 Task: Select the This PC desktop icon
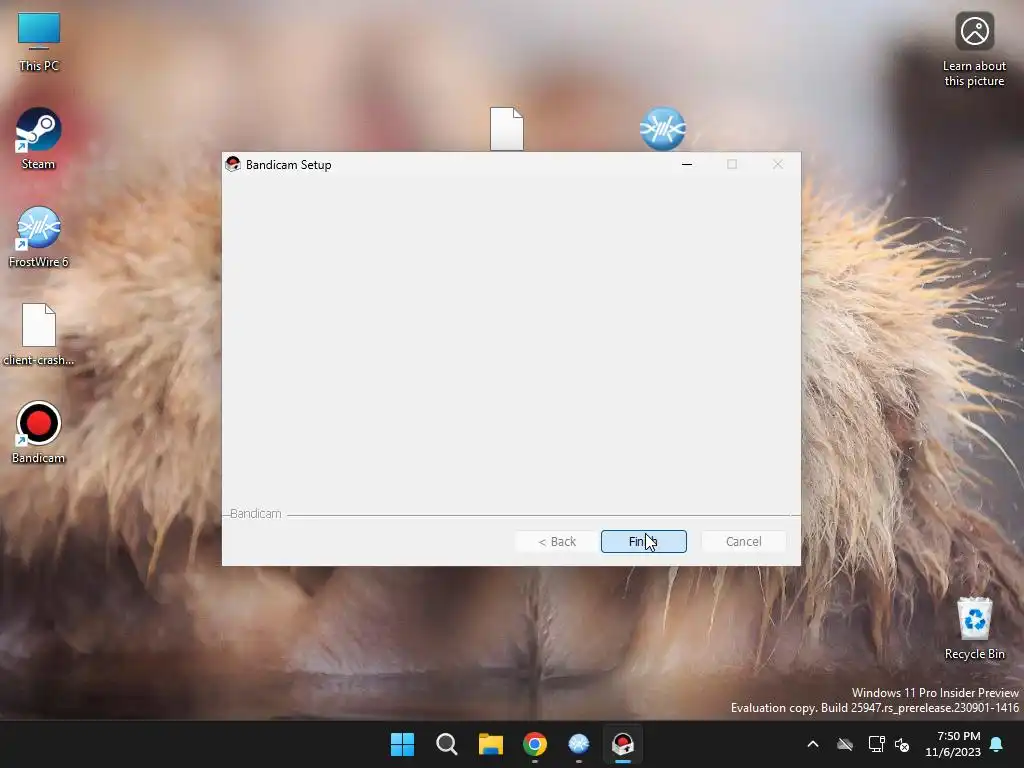39,42
